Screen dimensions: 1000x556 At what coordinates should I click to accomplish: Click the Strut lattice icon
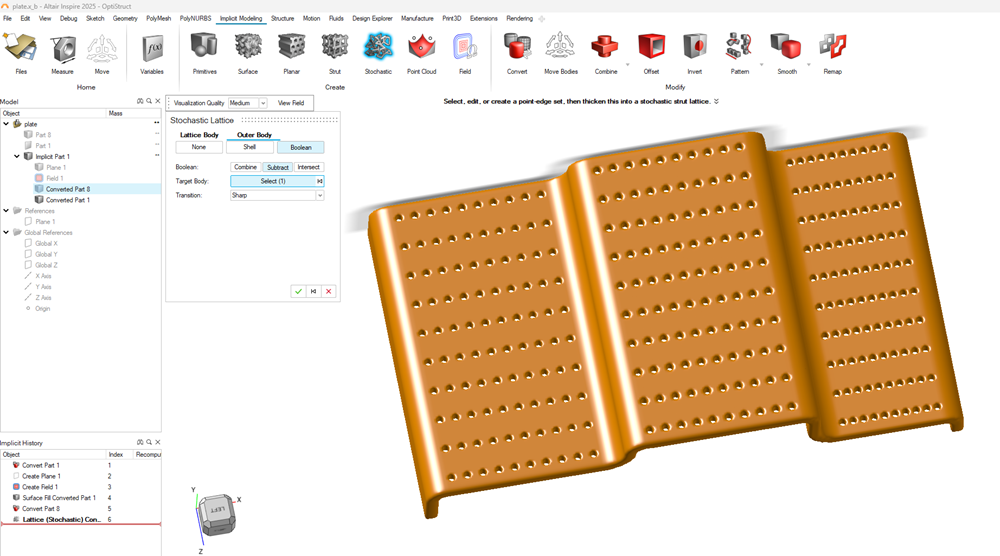(335, 52)
